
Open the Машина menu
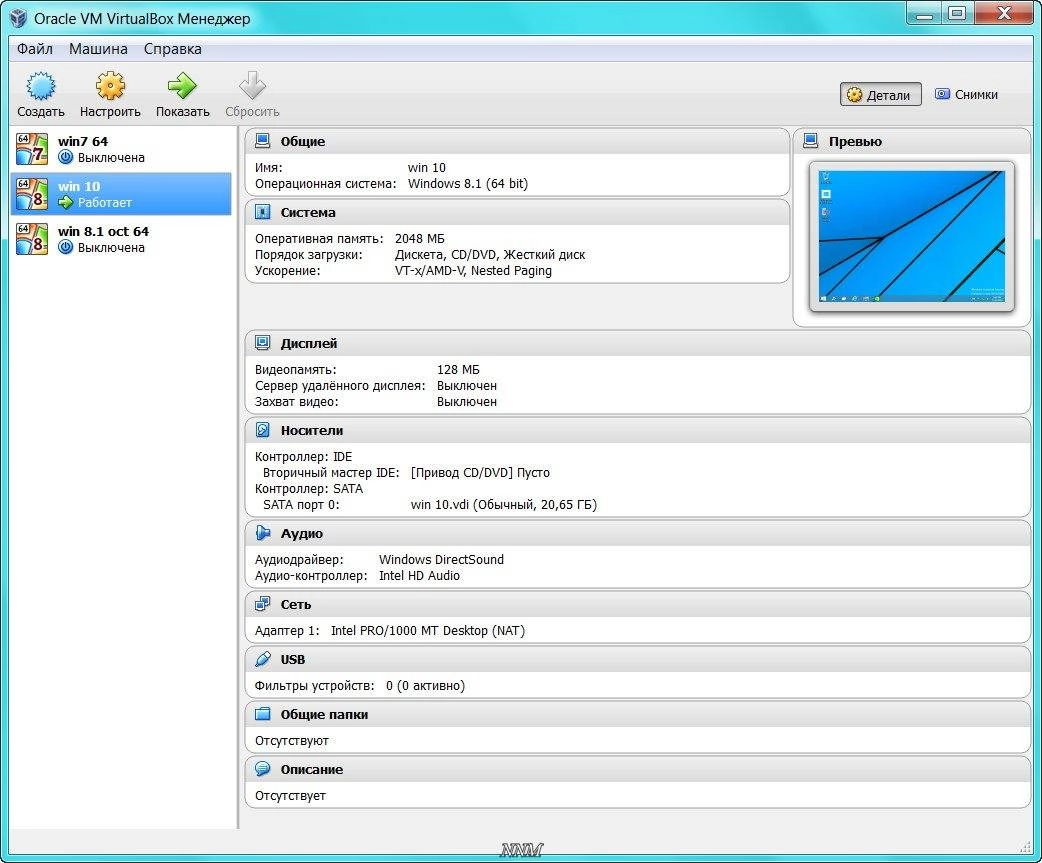click(x=98, y=49)
